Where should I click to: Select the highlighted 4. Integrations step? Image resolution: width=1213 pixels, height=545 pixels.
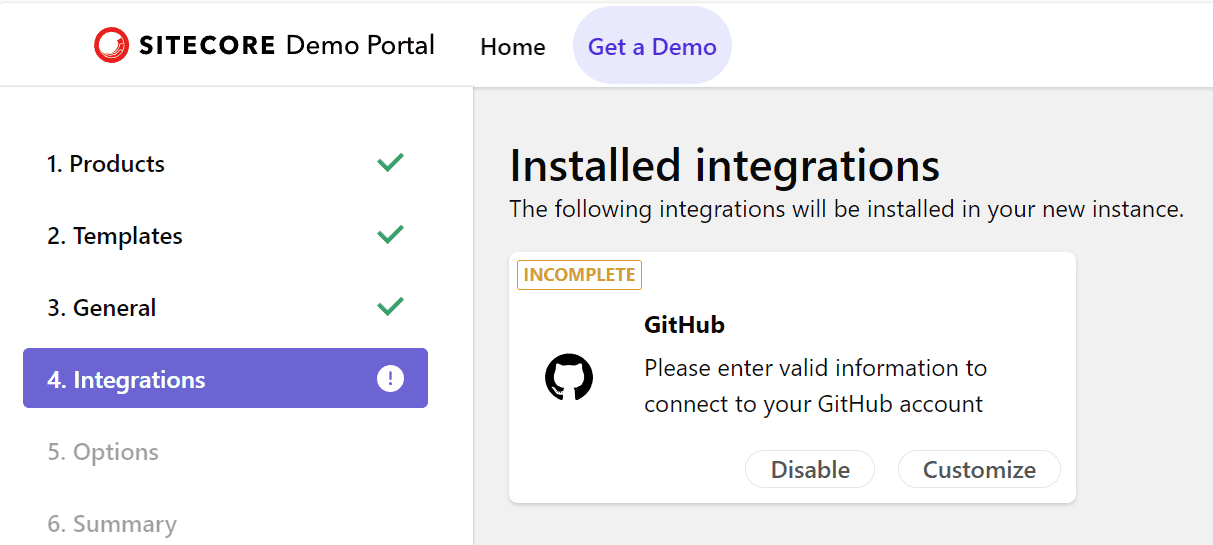126,380
